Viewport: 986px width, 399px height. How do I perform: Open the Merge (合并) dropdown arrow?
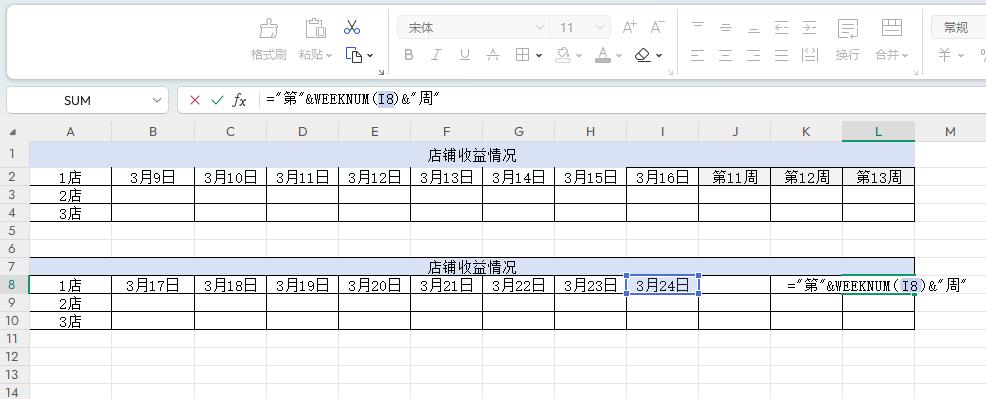pyautogui.click(x=906, y=55)
